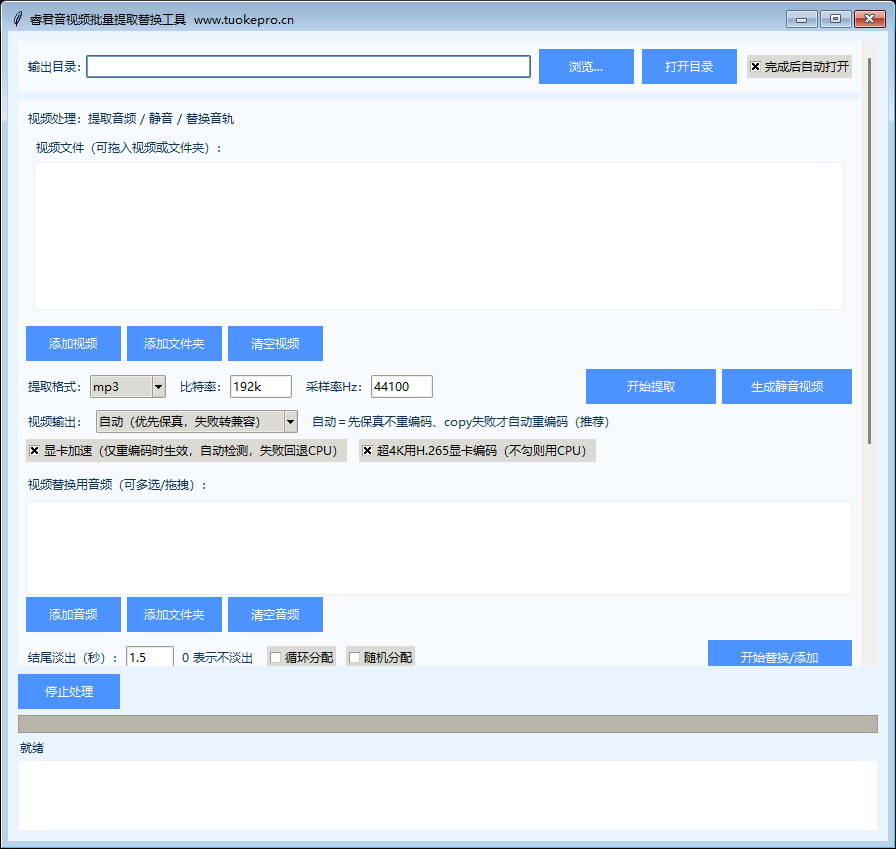
Task: Click the feather app icon in title bar
Action: (x=18, y=19)
